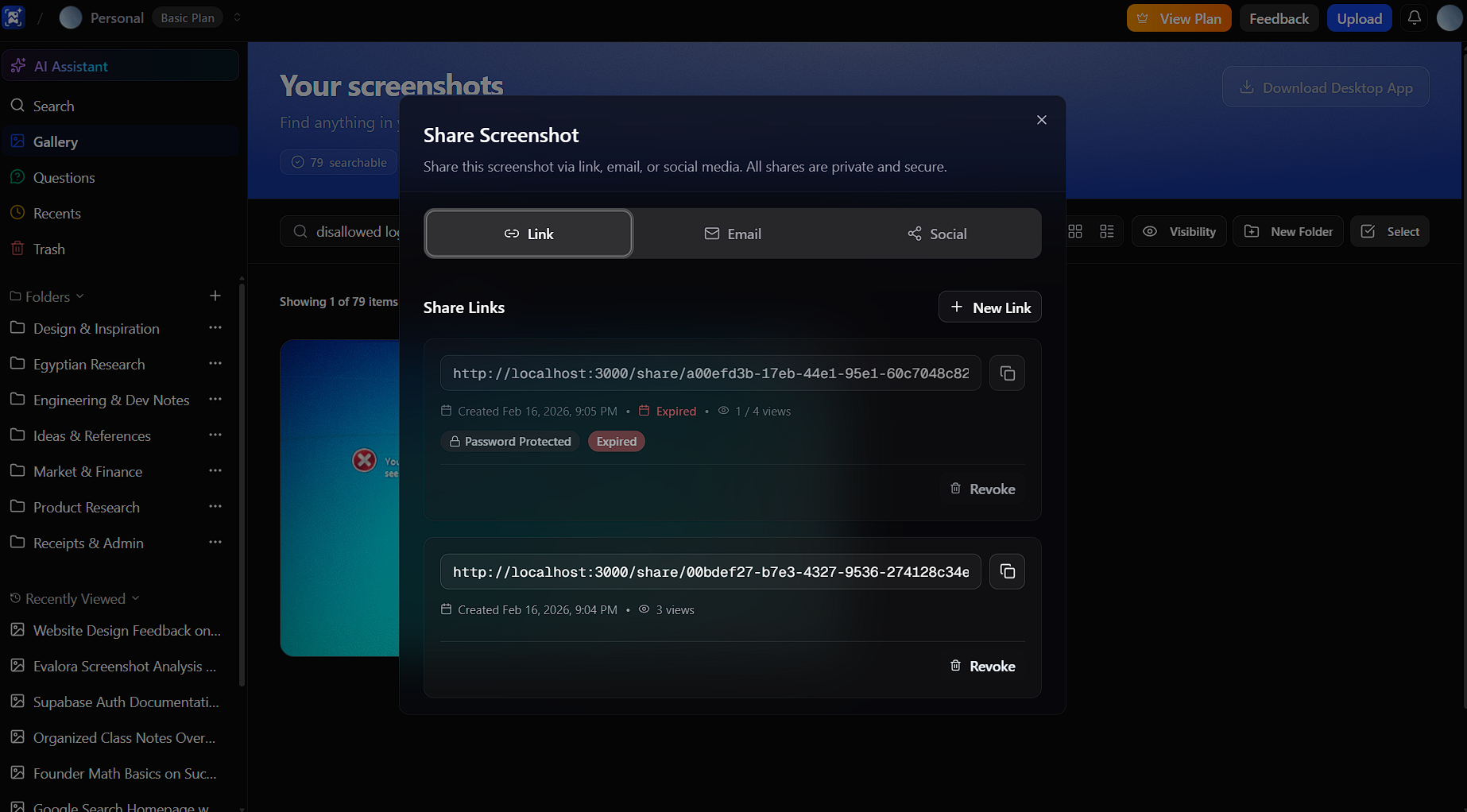Create a New Link

click(989, 307)
